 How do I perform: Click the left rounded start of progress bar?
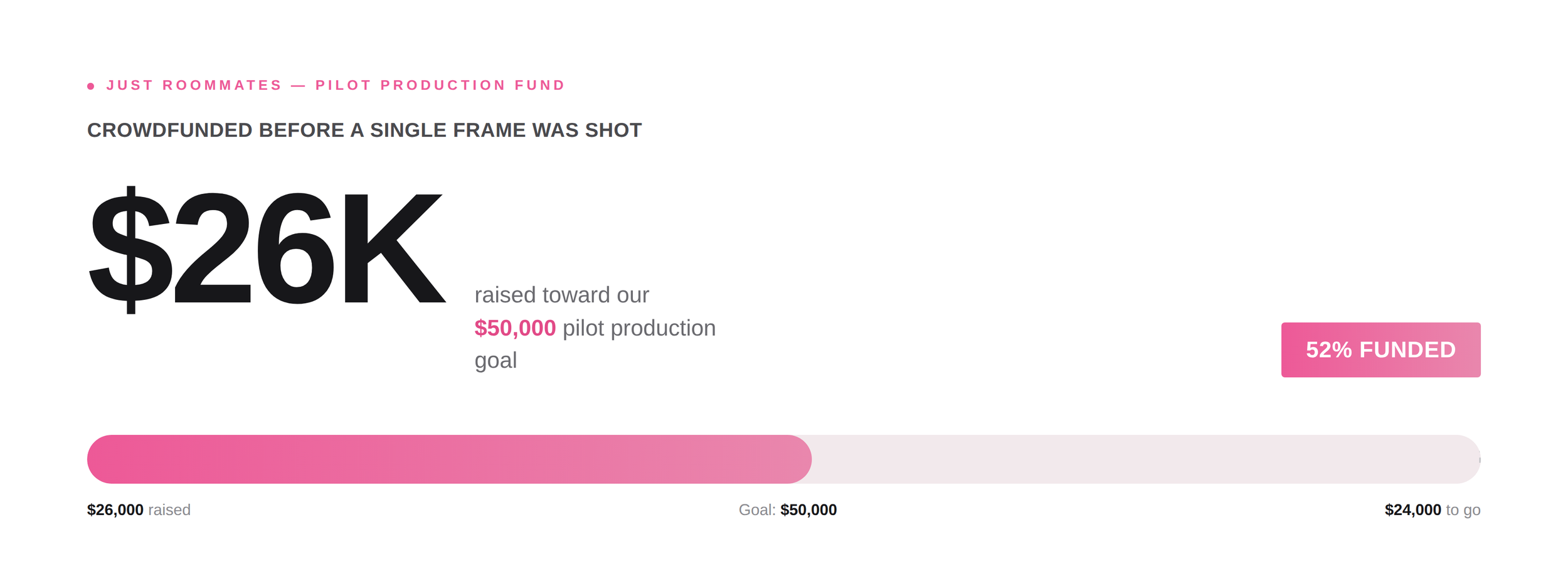point(100,459)
